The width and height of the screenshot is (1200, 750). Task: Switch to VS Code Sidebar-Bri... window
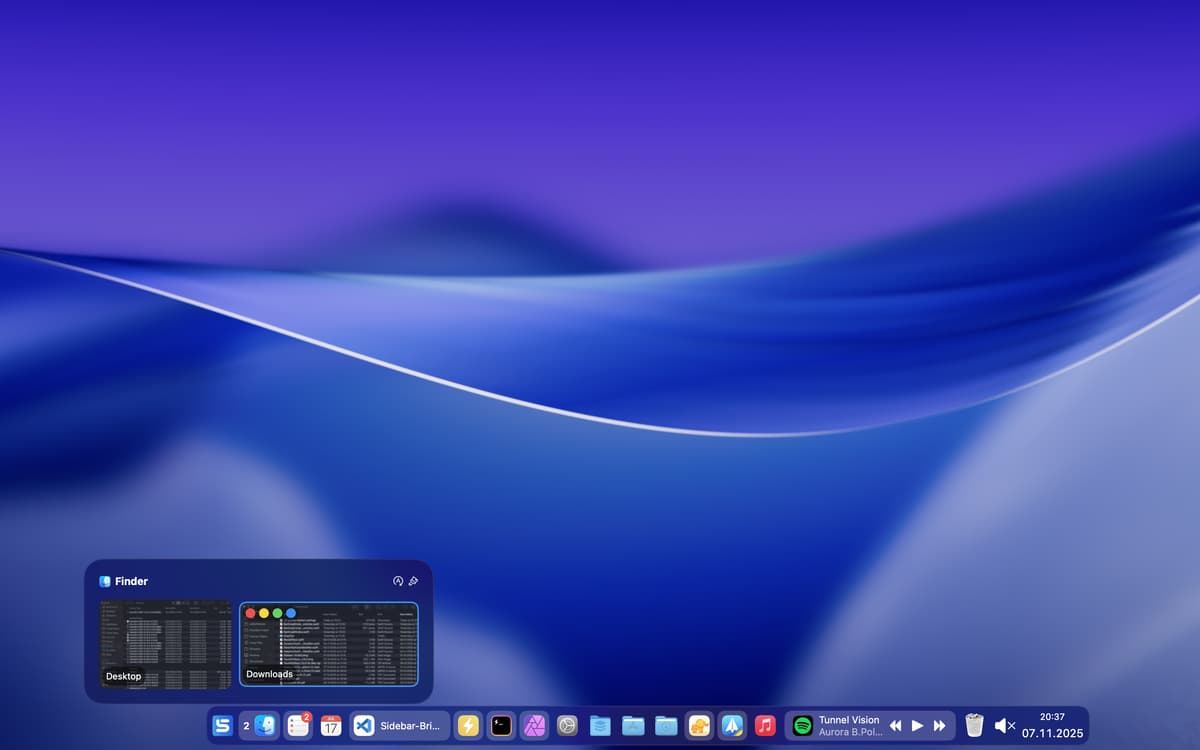pos(399,726)
